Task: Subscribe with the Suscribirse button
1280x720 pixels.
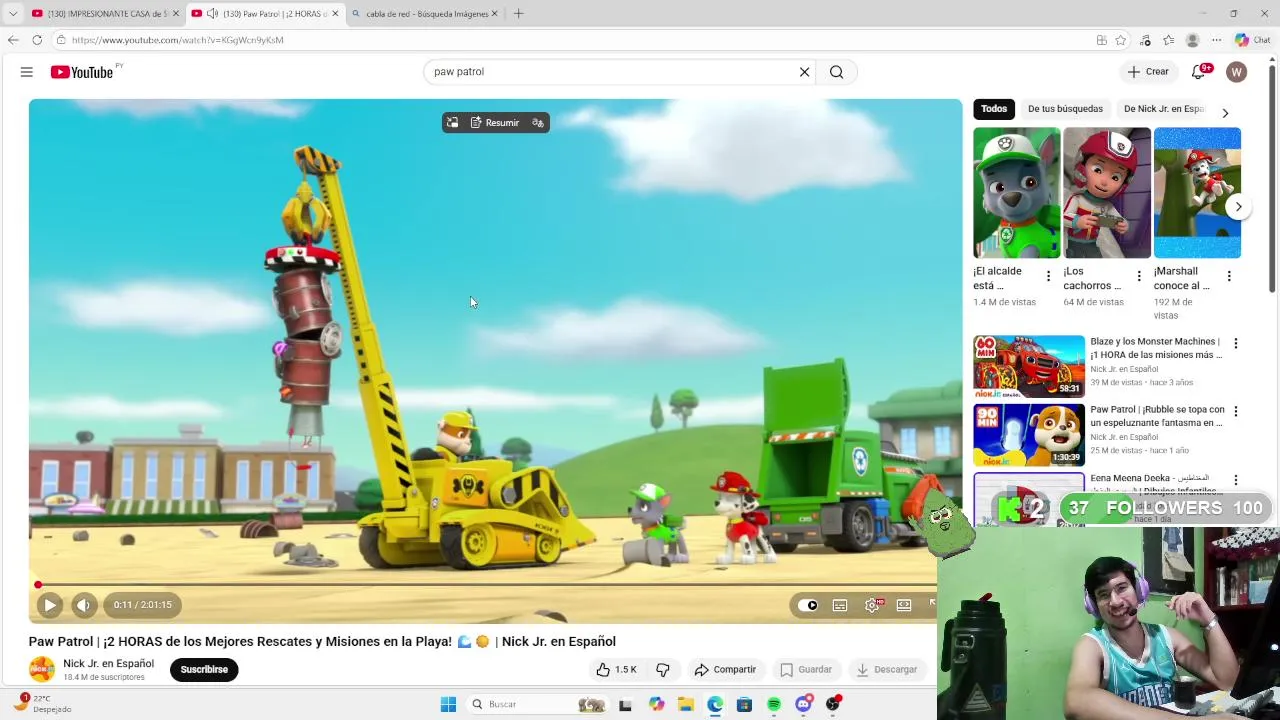Action: 204,670
